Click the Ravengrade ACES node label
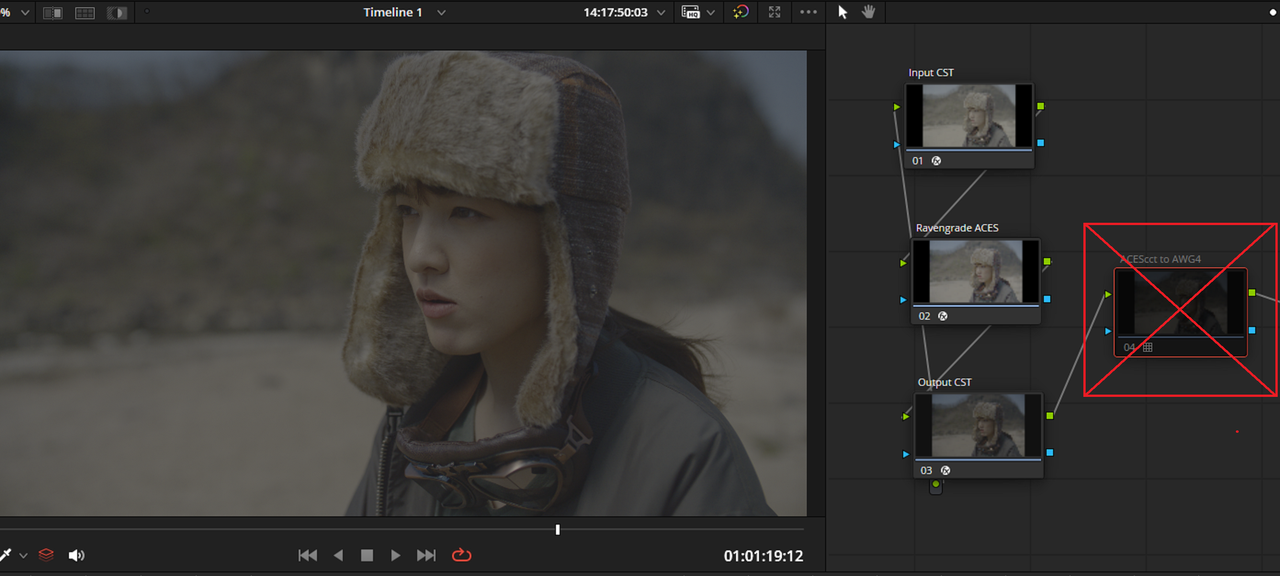This screenshot has height=576, width=1280. 957,228
